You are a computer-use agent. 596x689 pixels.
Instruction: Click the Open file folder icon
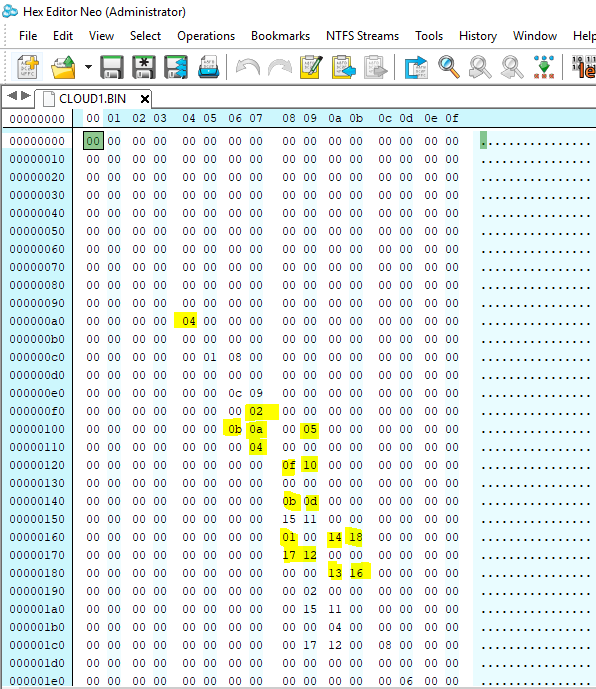pos(63,67)
